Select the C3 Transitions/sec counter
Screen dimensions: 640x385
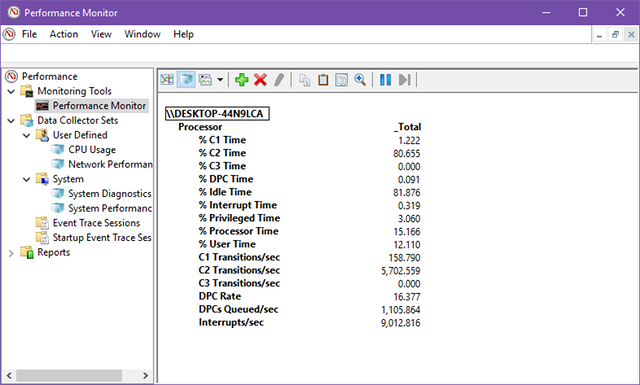[x=239, y=284]
